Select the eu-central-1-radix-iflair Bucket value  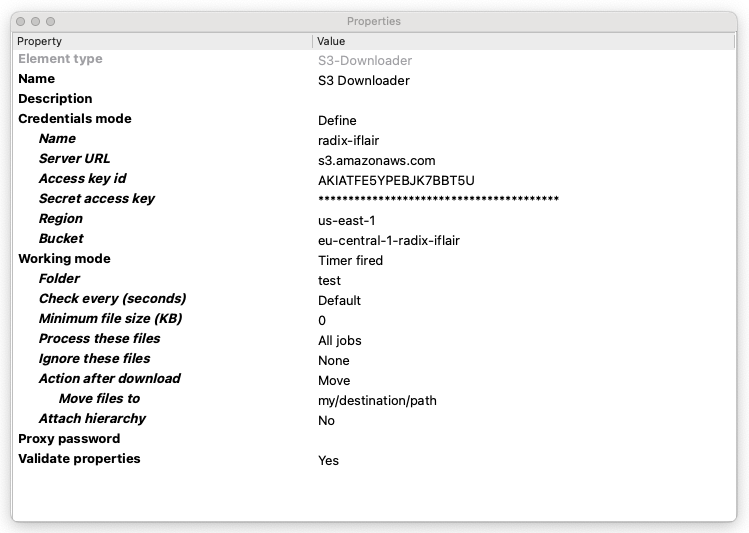point(389,241)
